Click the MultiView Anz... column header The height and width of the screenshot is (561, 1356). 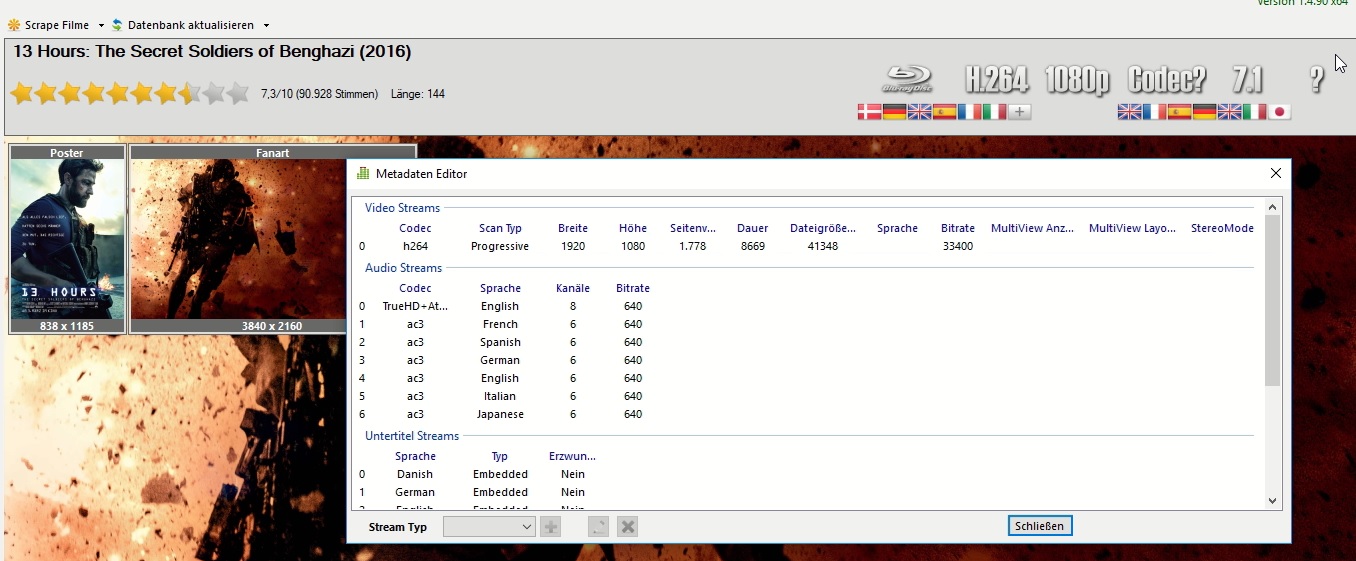pos(1032,228)
